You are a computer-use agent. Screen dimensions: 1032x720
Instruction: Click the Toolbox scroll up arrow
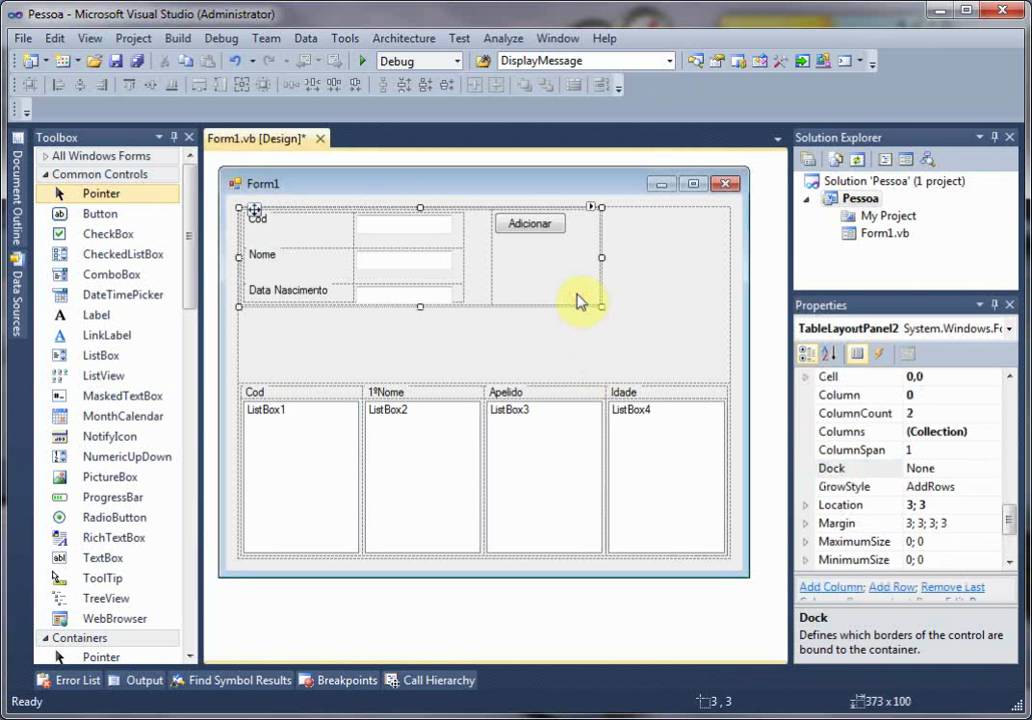pyautogui.click(x=190, y=156)
